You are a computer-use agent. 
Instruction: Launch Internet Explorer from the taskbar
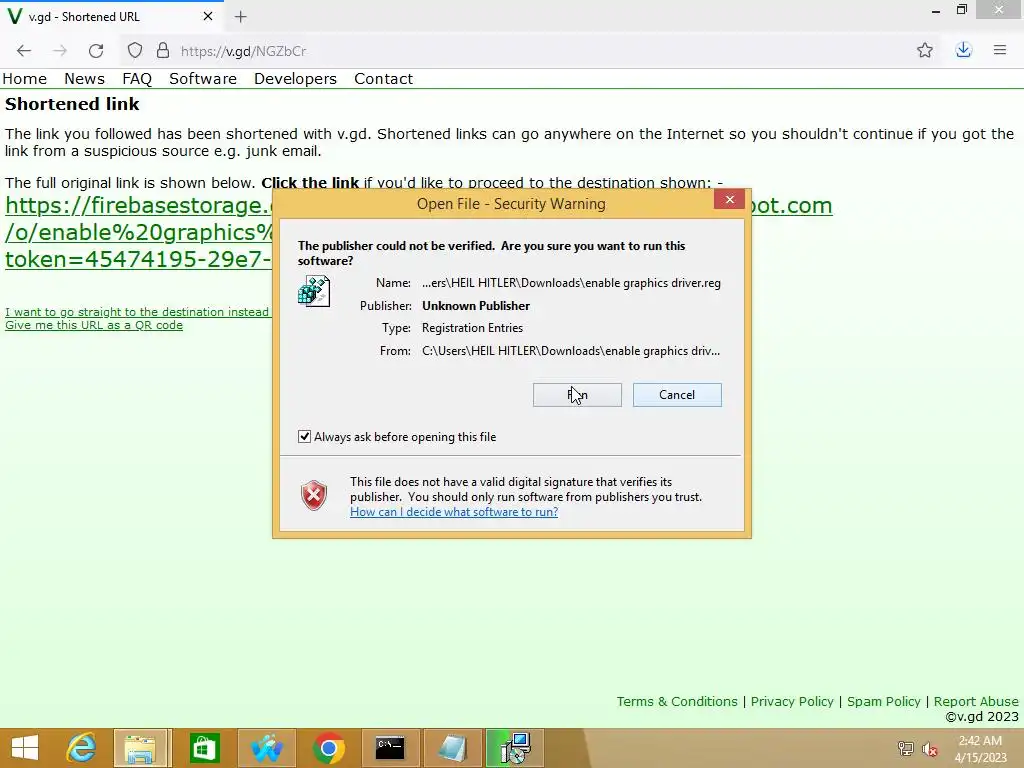point(81,748)
